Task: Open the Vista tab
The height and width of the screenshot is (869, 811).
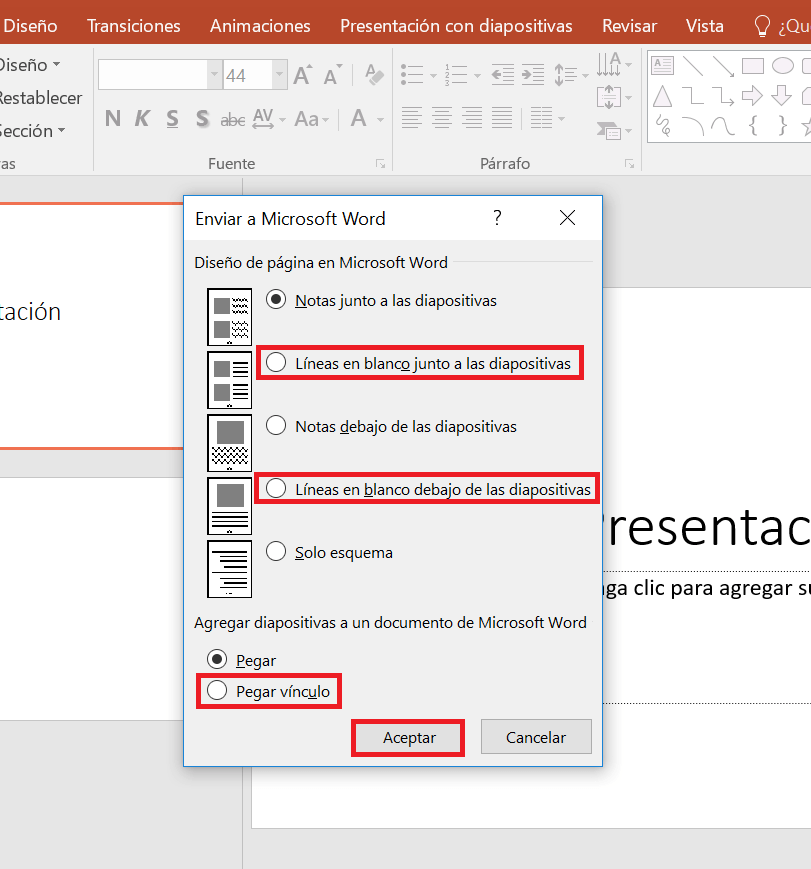Action: click(x=705, y=25)
